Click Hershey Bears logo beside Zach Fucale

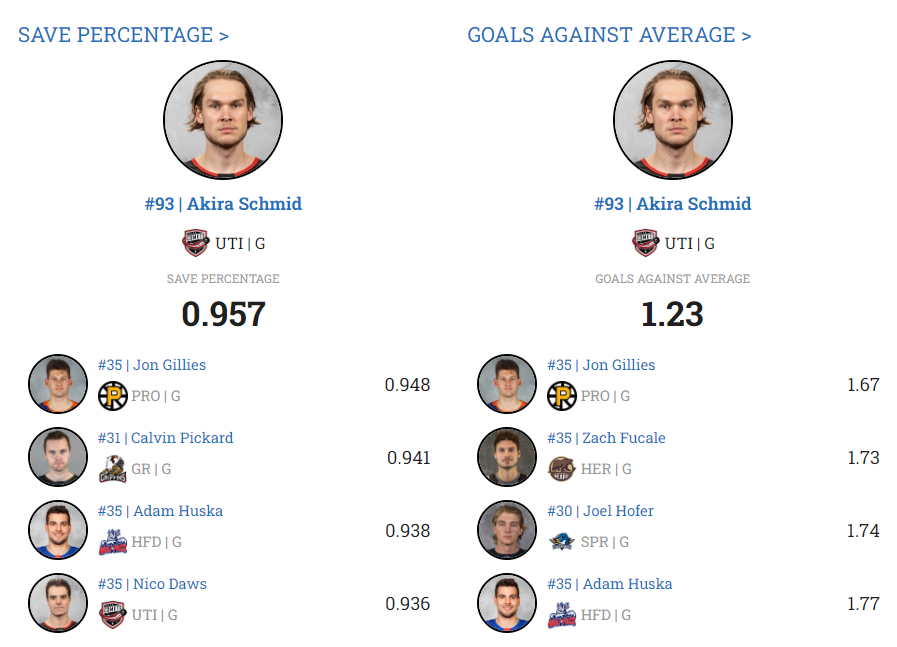click(x=562, y=469)
